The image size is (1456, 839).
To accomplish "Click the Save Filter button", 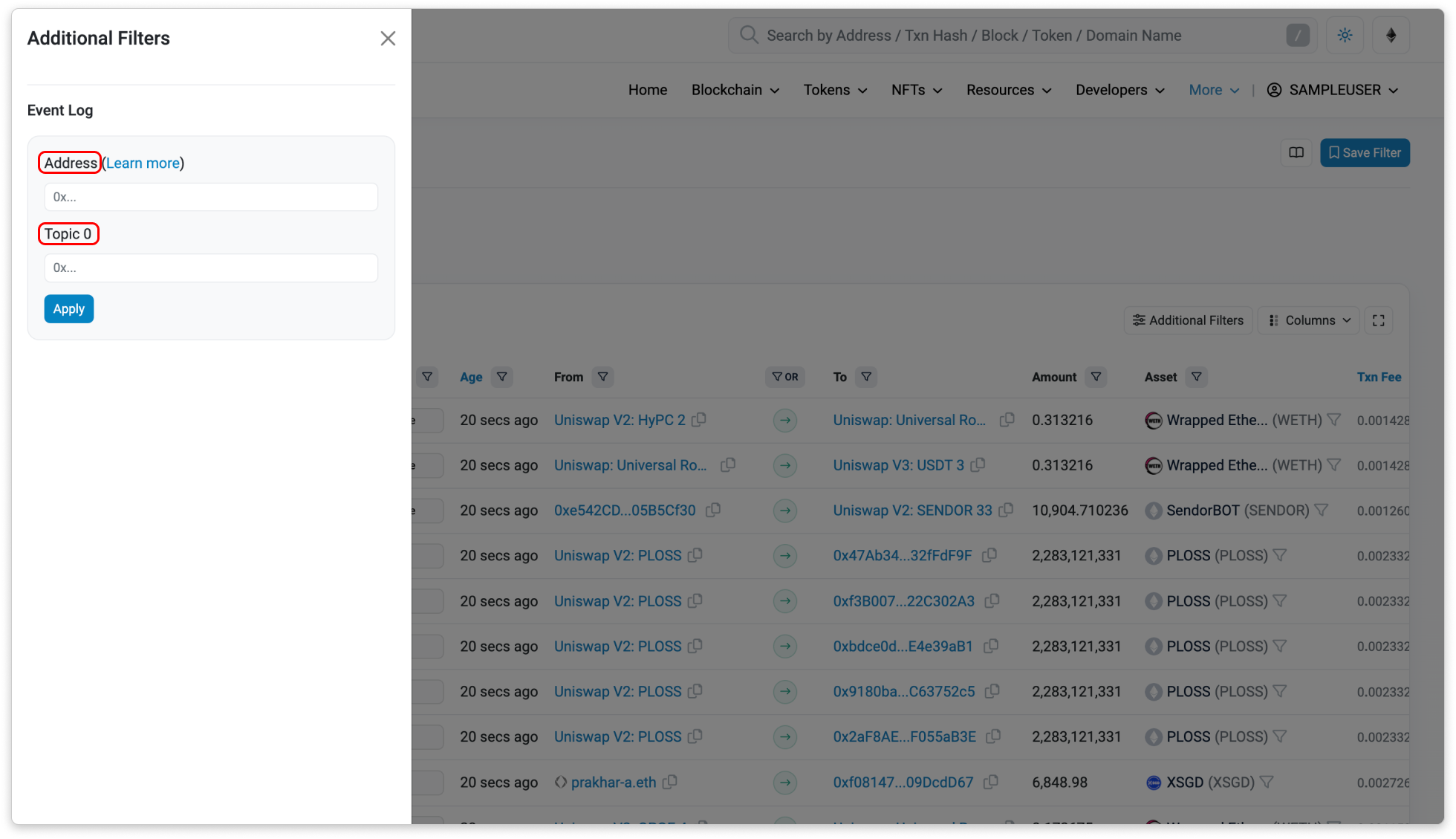I will point(1365,153).
